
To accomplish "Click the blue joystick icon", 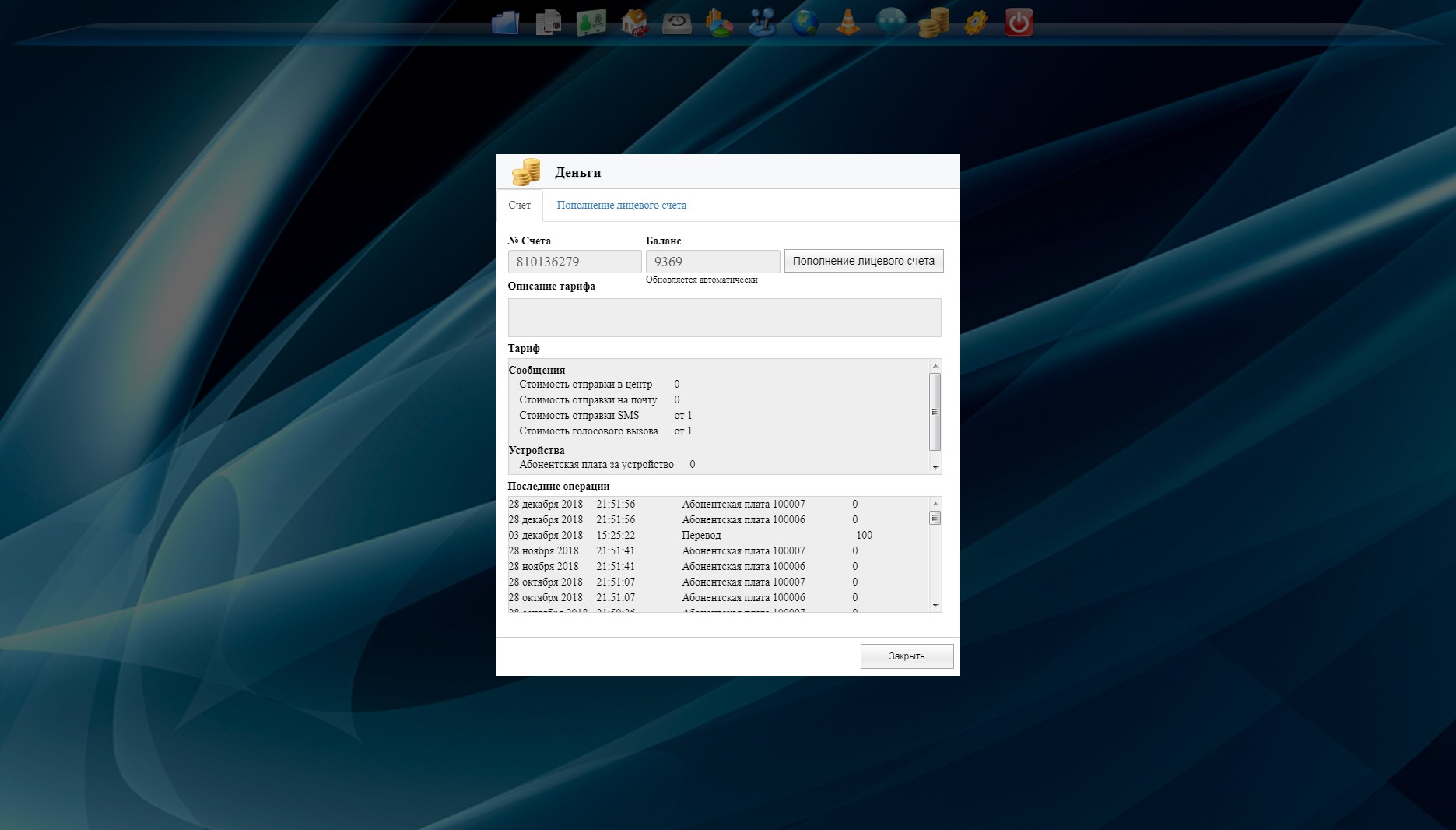I will pos(763,22).
